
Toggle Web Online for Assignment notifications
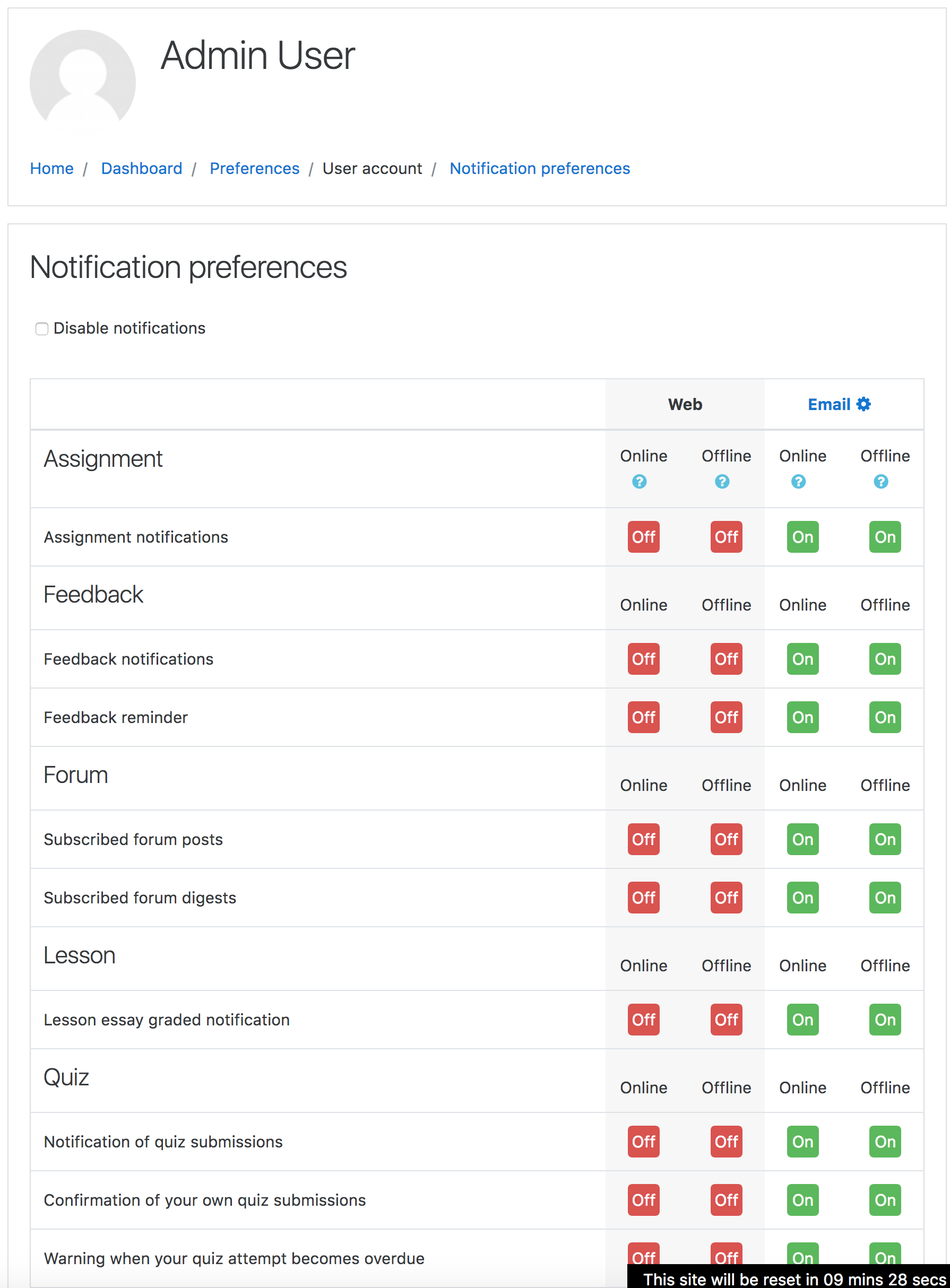643,536
